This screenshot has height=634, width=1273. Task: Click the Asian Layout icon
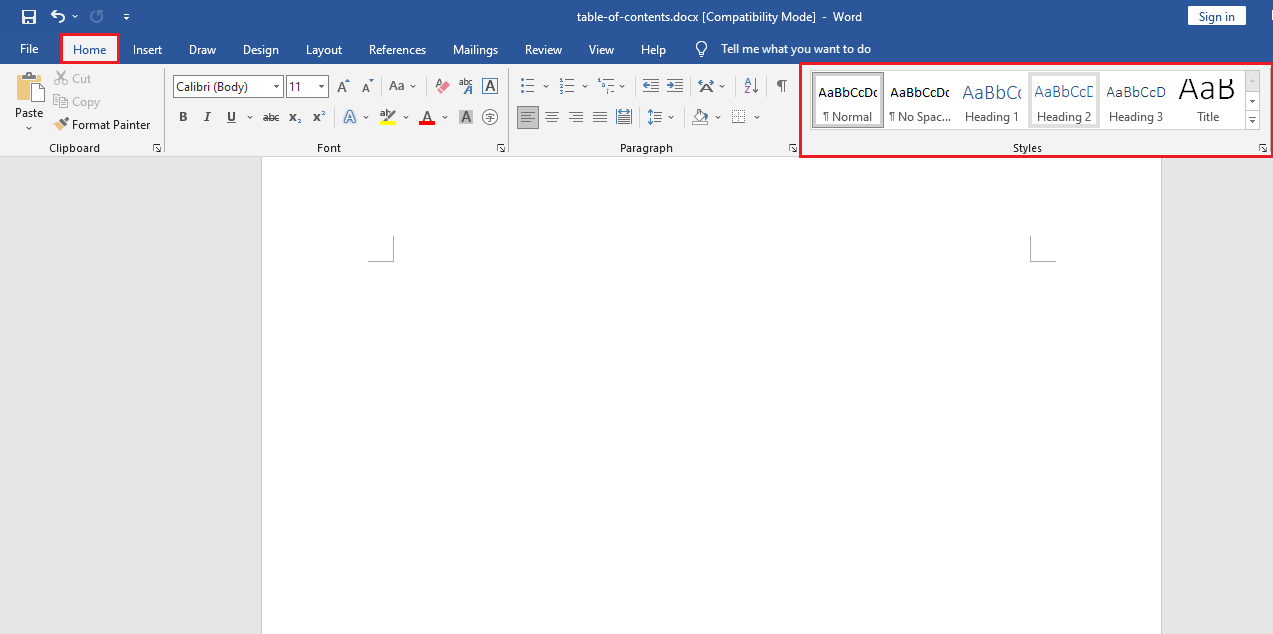(x=706, y=87)
